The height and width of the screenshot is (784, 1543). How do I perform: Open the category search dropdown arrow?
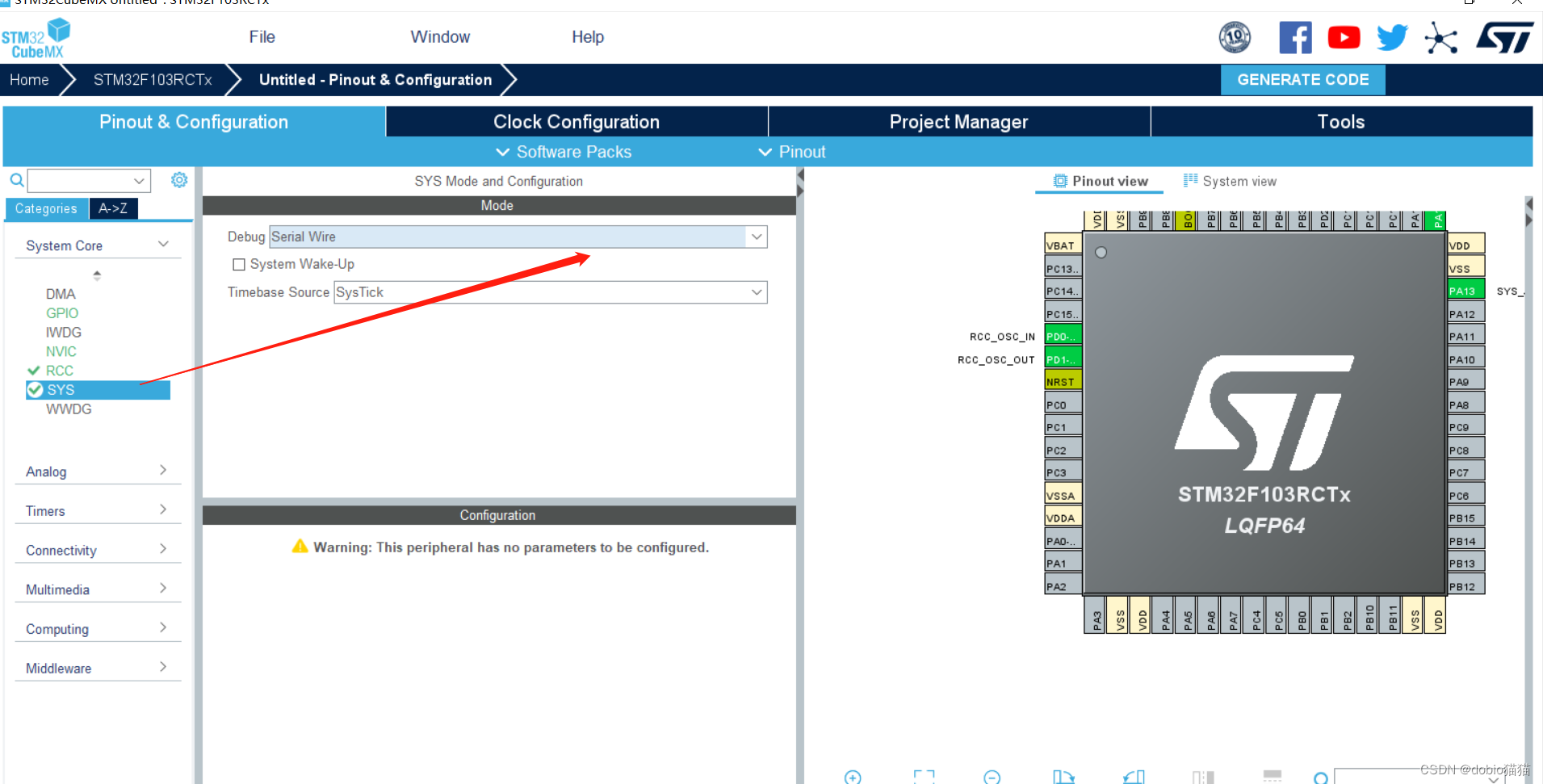tap(139, 180)
